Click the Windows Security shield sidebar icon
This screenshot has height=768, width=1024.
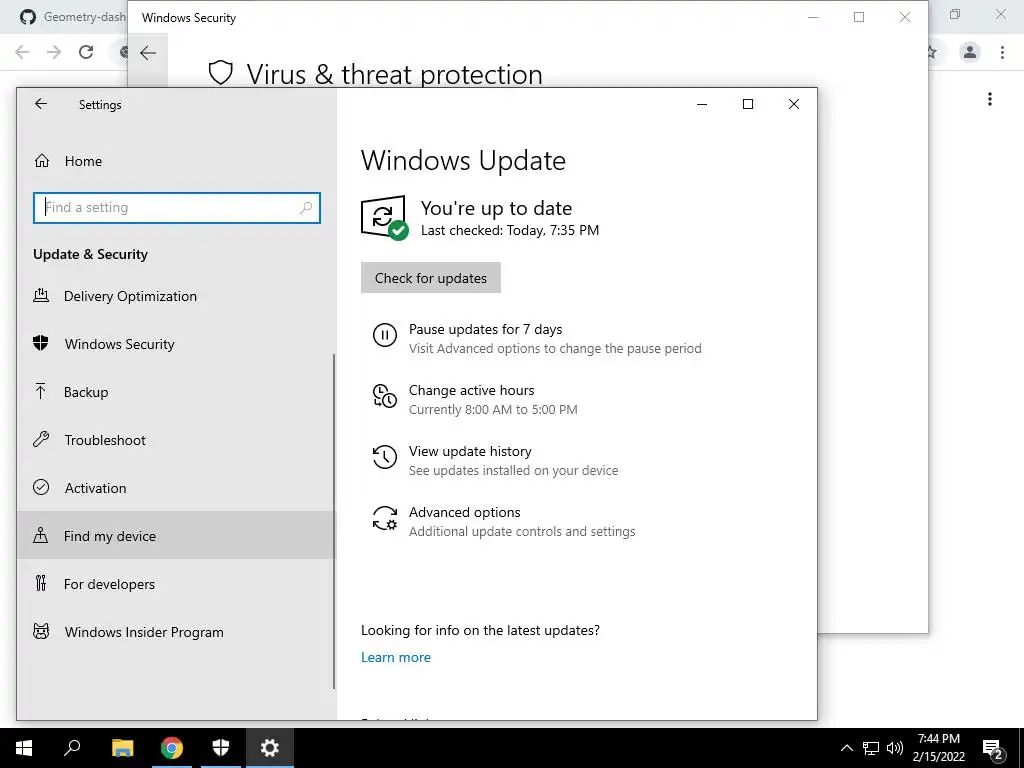[40, 344]
